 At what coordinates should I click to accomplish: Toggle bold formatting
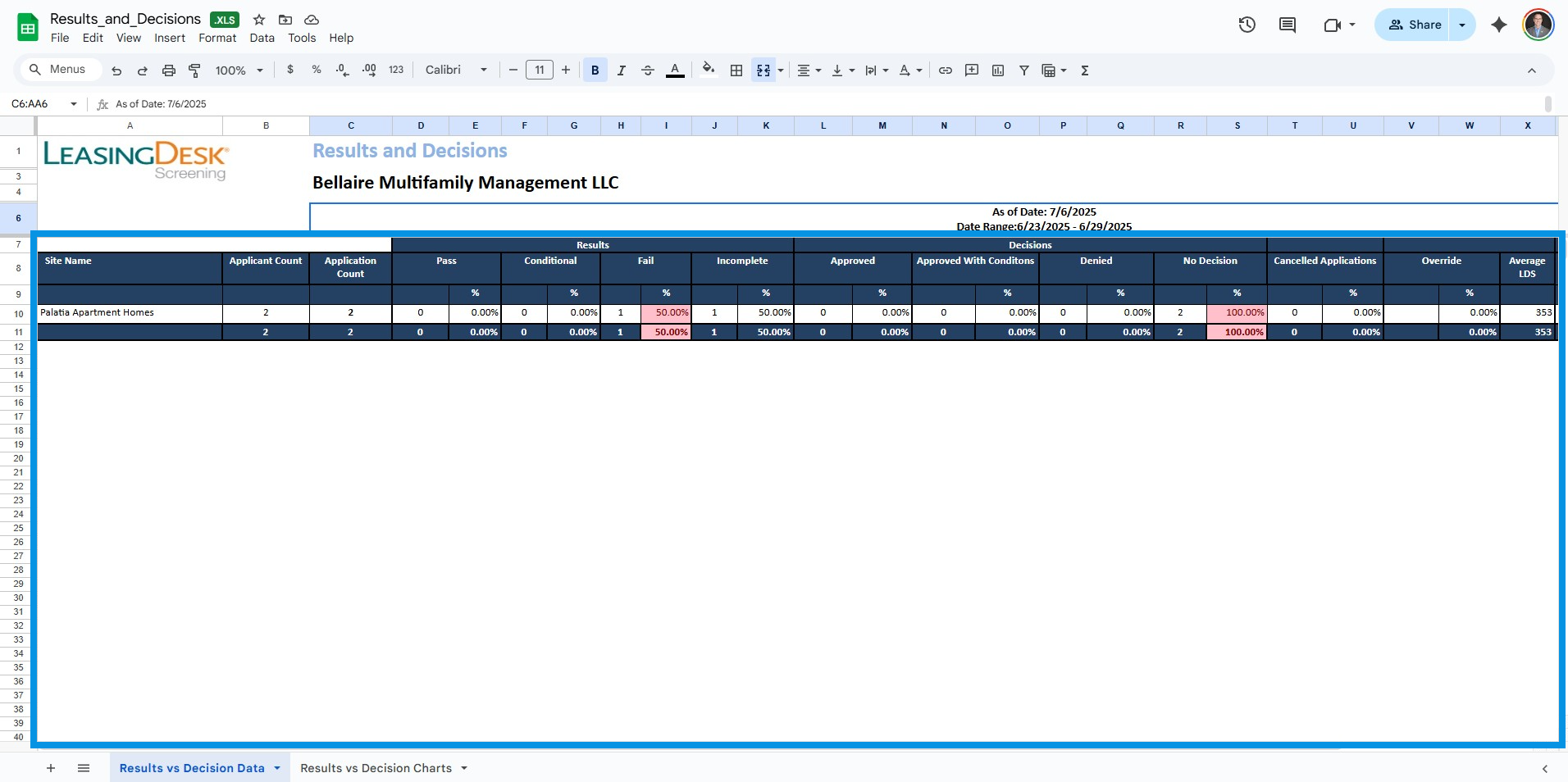pyautogui.click(x=595, y=70)
